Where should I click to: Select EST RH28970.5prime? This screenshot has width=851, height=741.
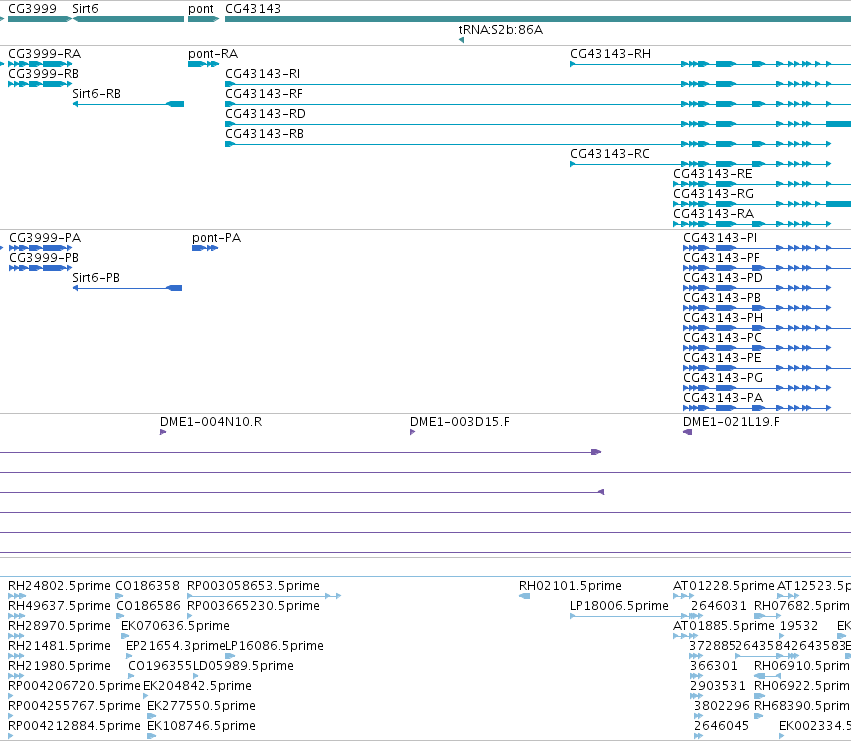pyautogui.click(x=59, y=626)
